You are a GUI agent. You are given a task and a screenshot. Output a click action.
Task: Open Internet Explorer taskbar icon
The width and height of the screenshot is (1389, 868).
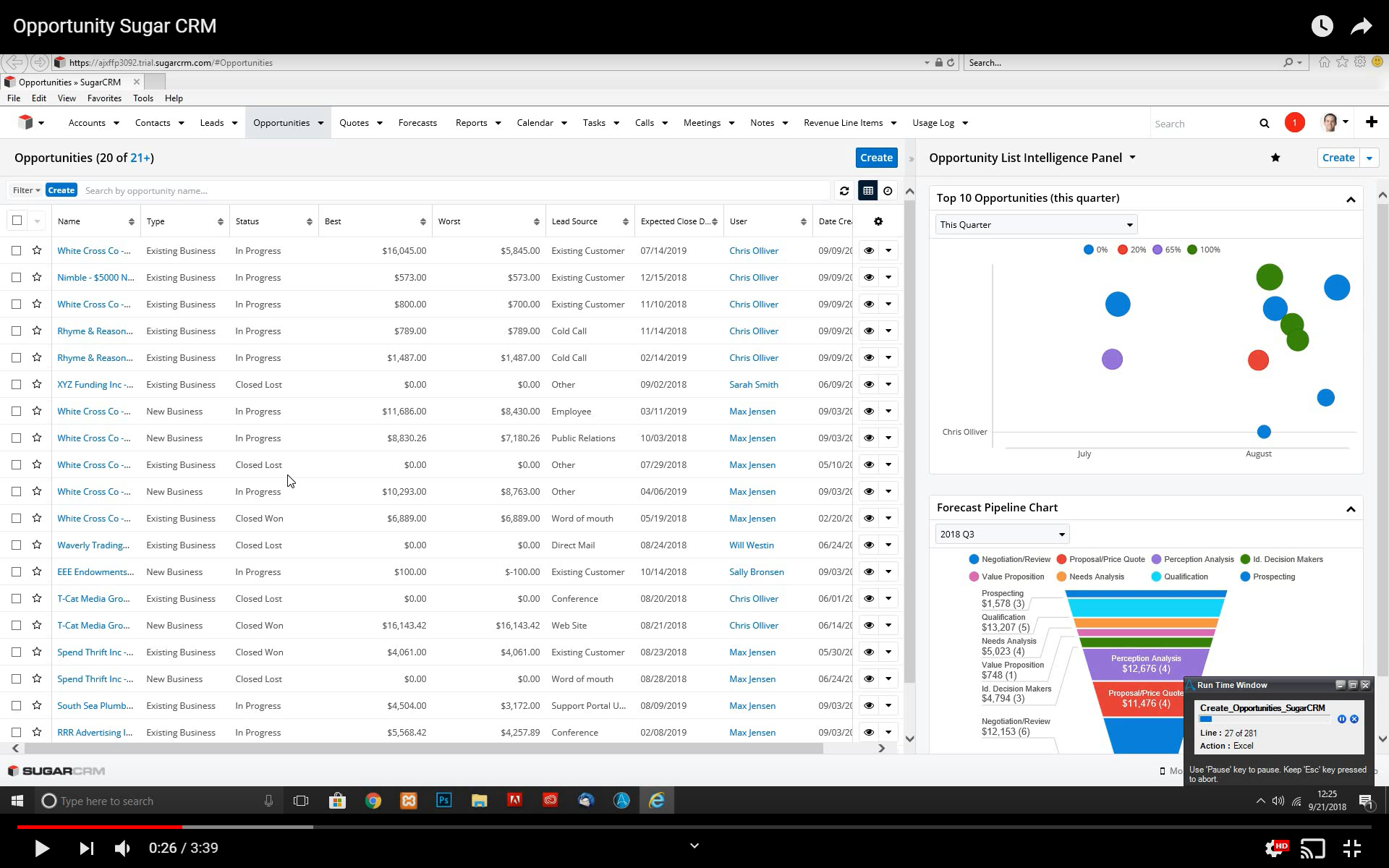coord(656,801)
